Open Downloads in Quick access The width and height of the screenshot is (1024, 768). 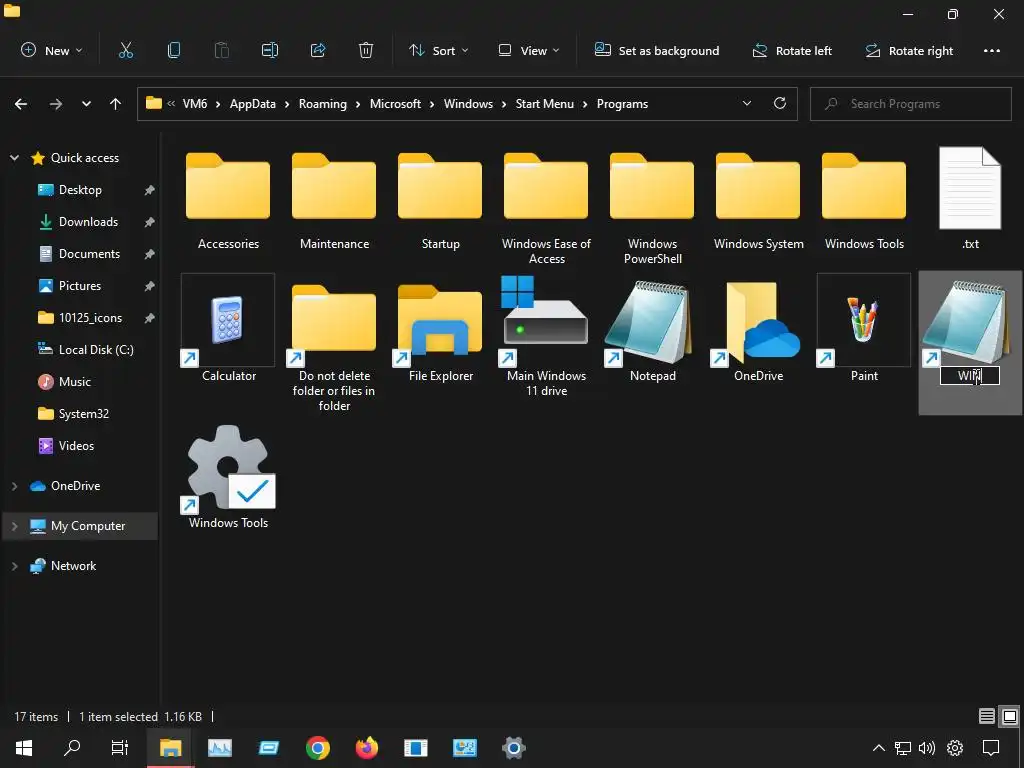(x=88, y=222)
